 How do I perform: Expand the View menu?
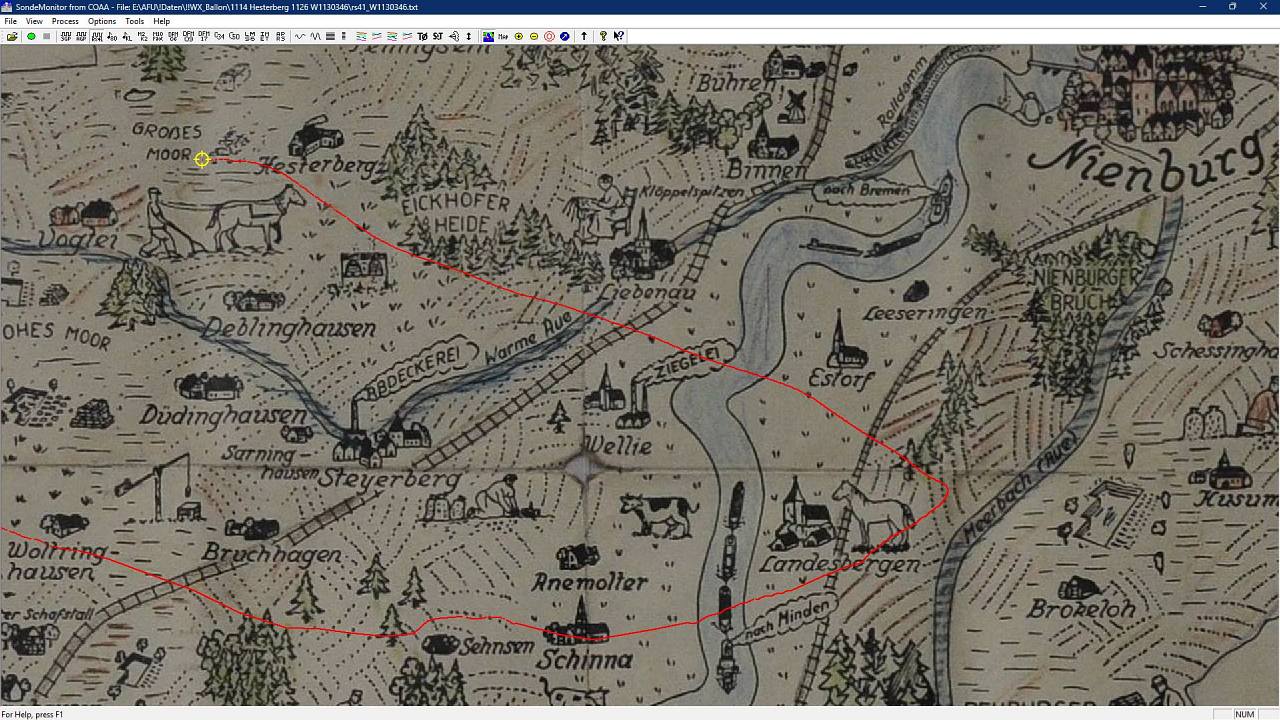click(x=34, y=21)
